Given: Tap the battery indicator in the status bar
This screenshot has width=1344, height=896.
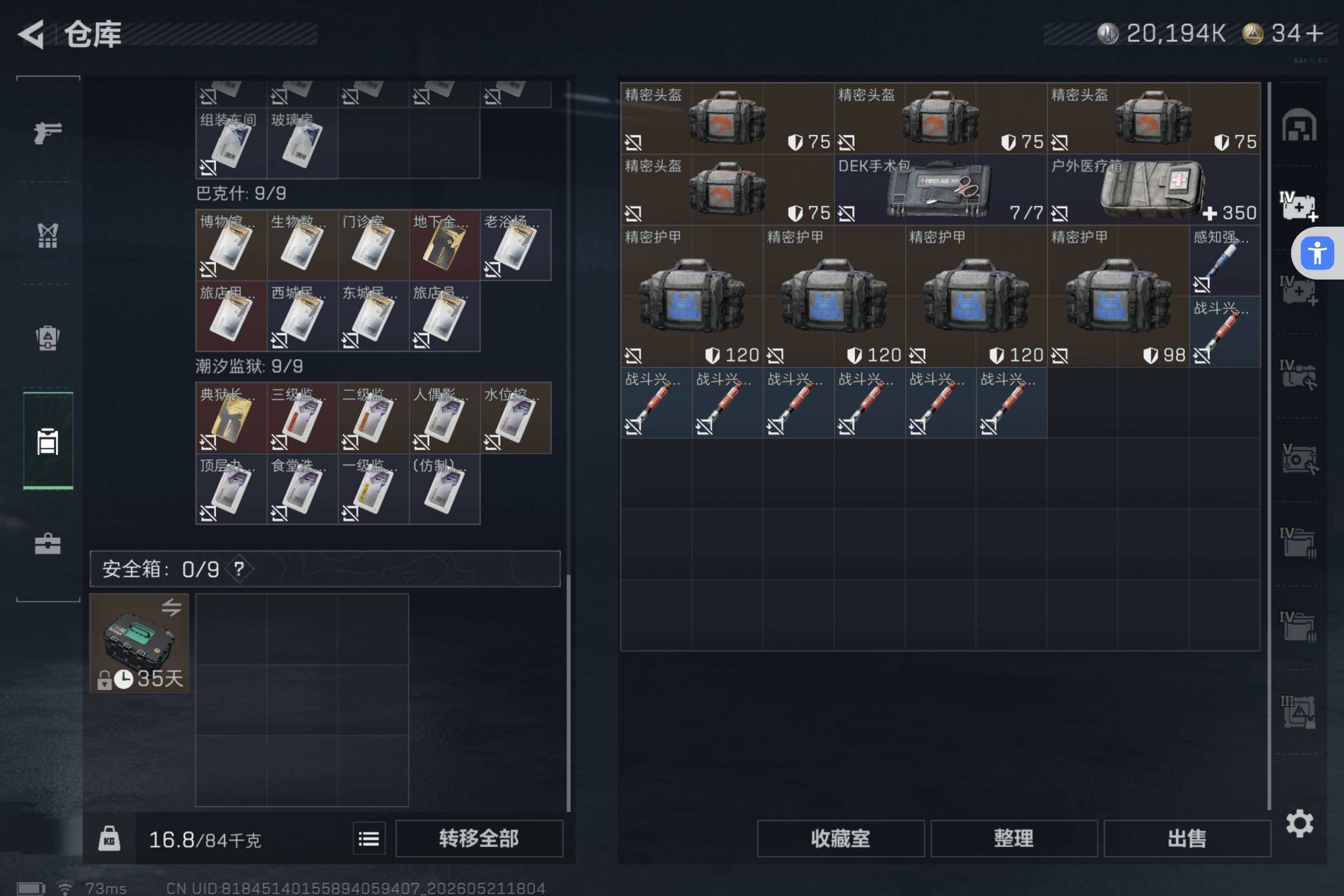Looking at the screenshot, I should 31,889.
